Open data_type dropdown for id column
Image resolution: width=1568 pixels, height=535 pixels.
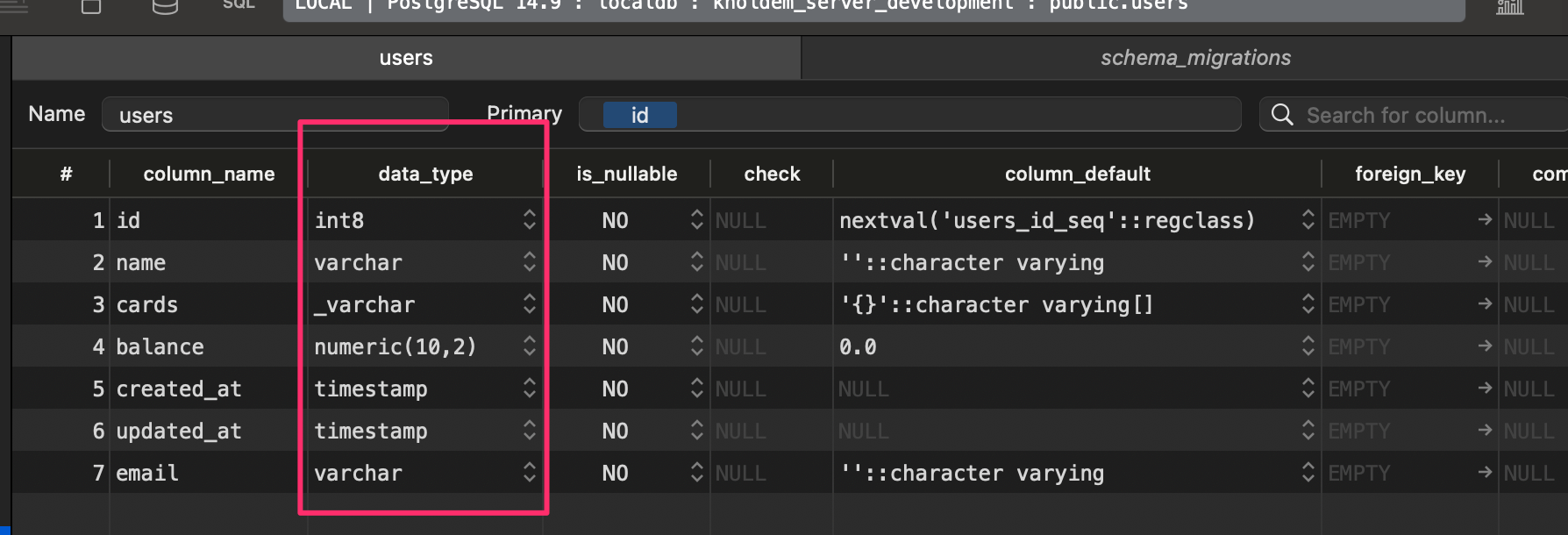pos(529,220)
